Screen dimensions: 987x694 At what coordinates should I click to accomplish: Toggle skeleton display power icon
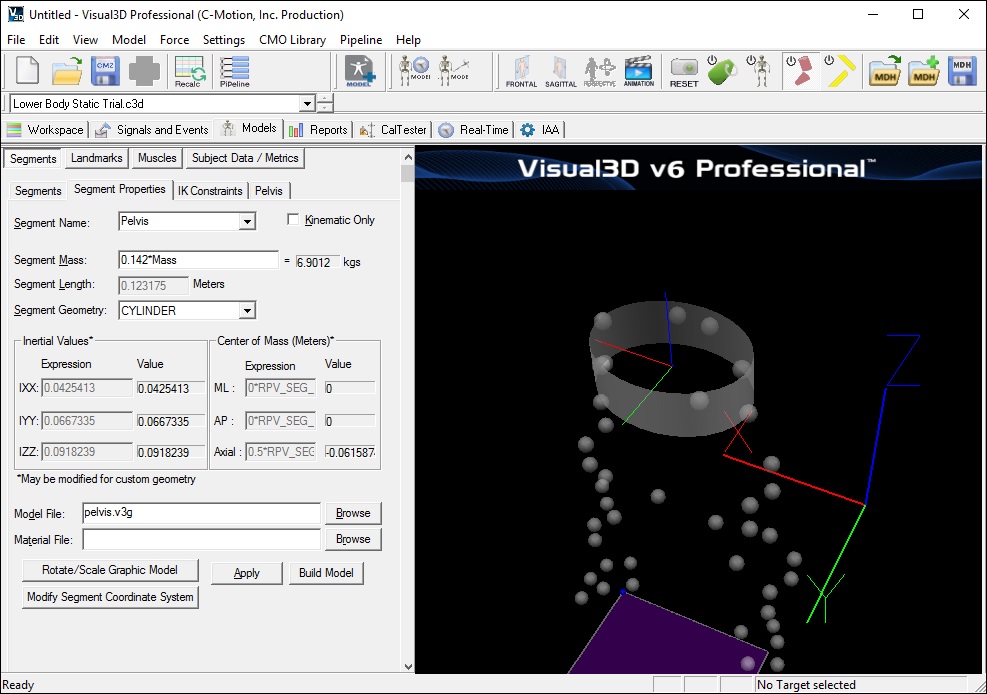(x=759, y=70)
